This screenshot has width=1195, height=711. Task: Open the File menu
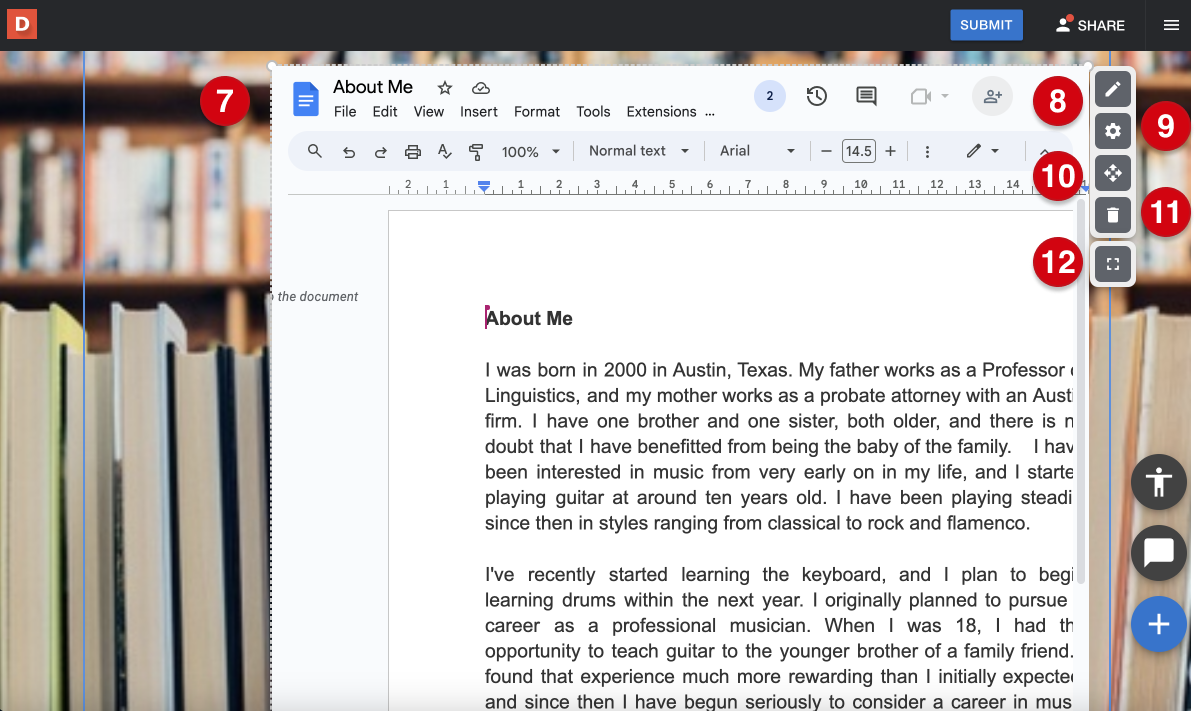tap(344, 111)
